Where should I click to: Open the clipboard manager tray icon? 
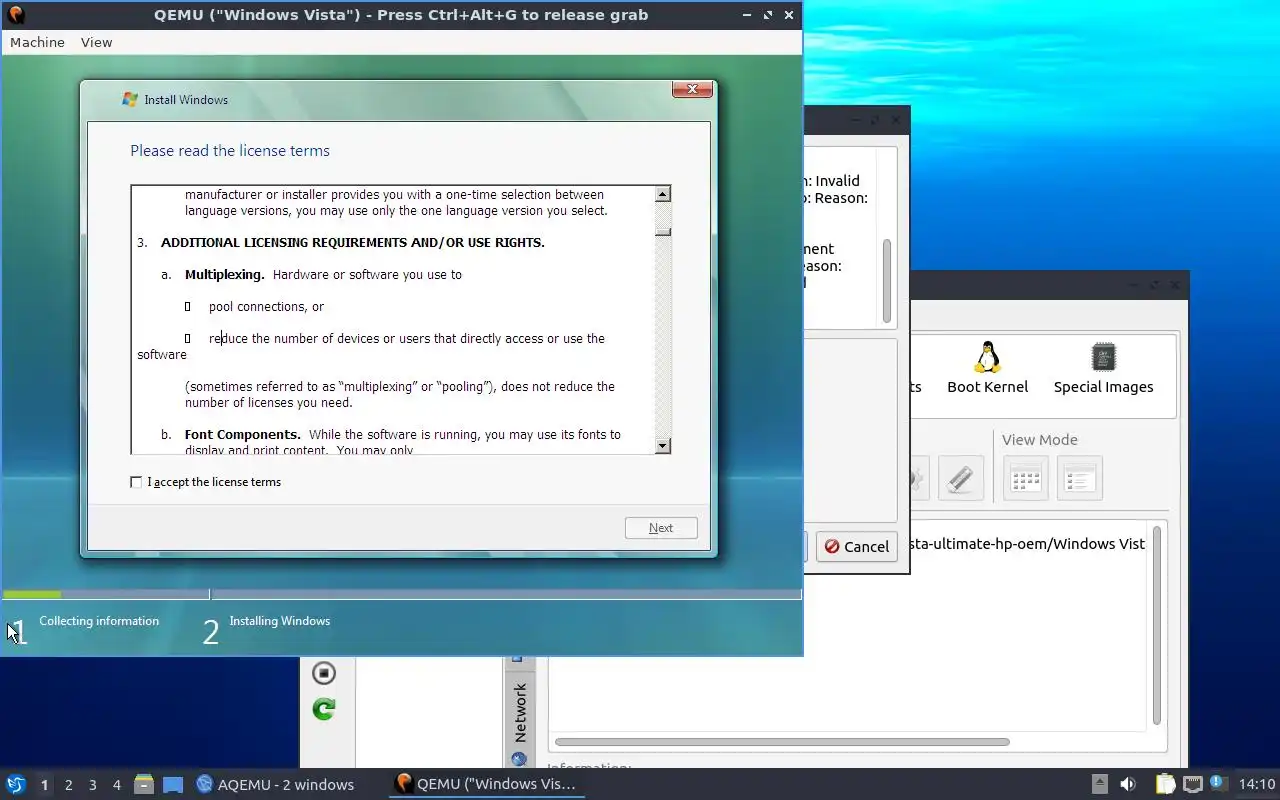[x=1165, y=784]
